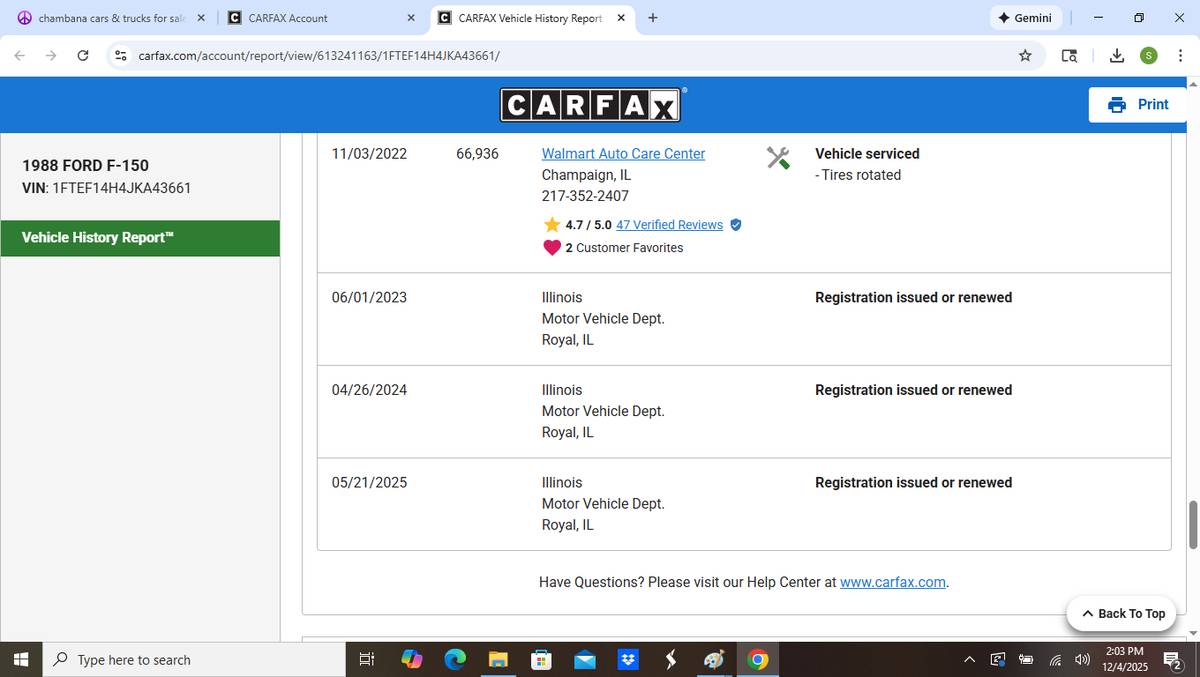Bookmark this page with star icon
Viewport: 1200px width, 677px height.
click(x=1025, y=56)
